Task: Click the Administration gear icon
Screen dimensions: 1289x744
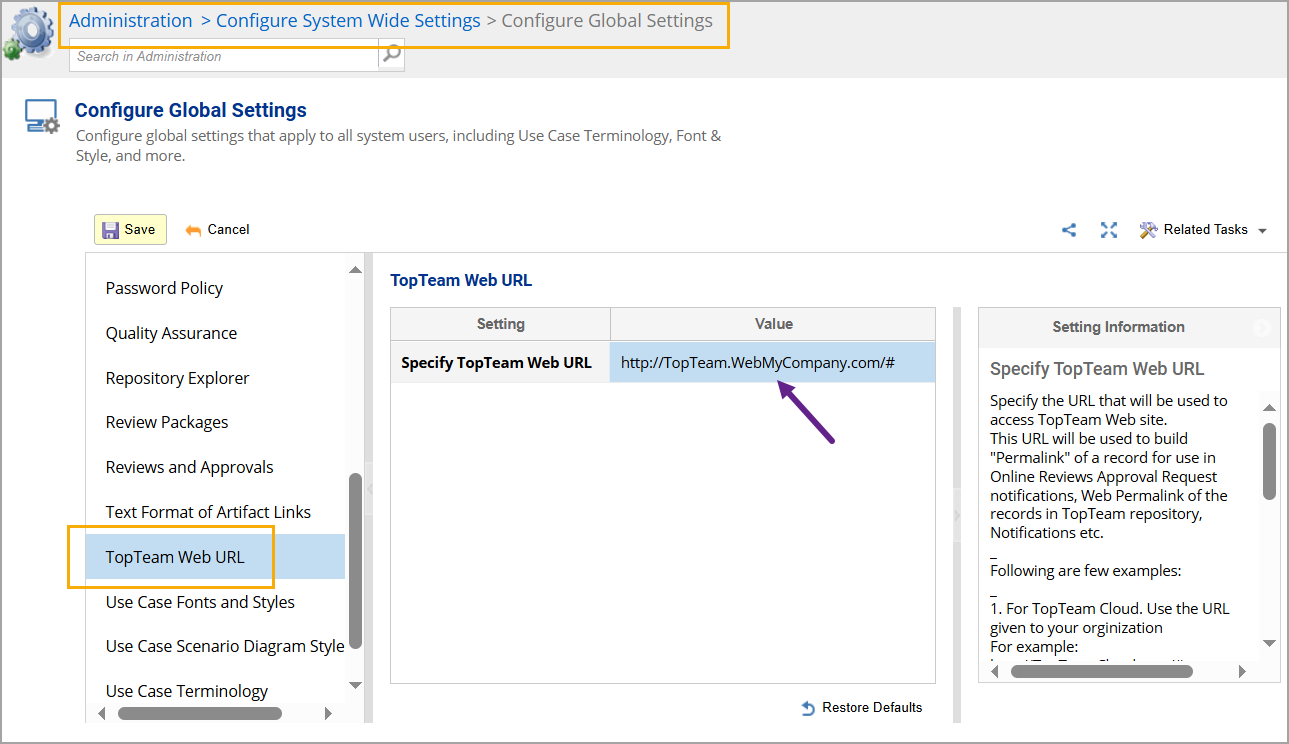Action: [28, 33]
